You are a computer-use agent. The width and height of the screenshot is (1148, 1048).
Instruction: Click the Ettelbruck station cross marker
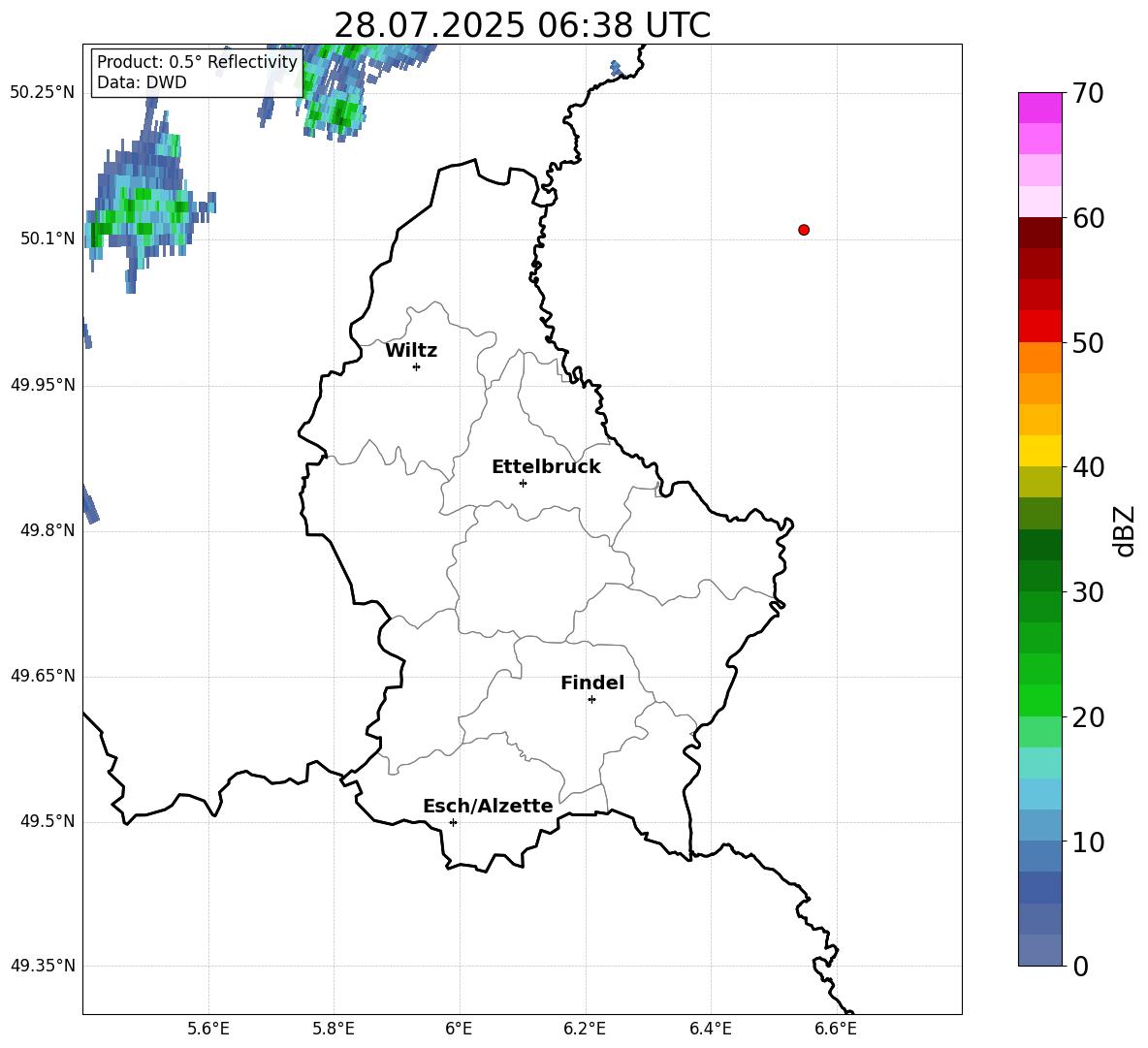523,483
